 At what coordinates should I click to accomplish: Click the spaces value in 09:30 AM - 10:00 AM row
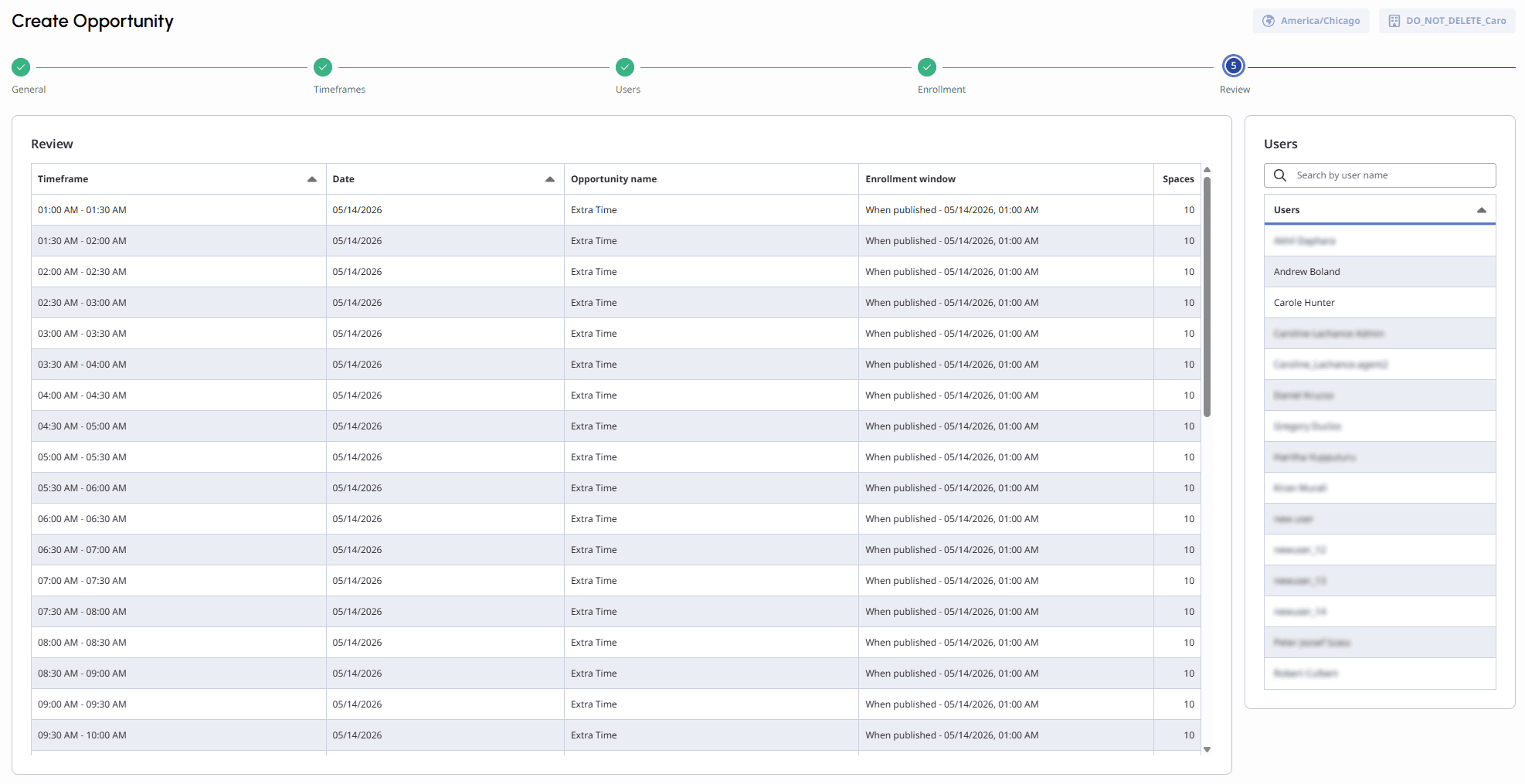click(1189, 735)
